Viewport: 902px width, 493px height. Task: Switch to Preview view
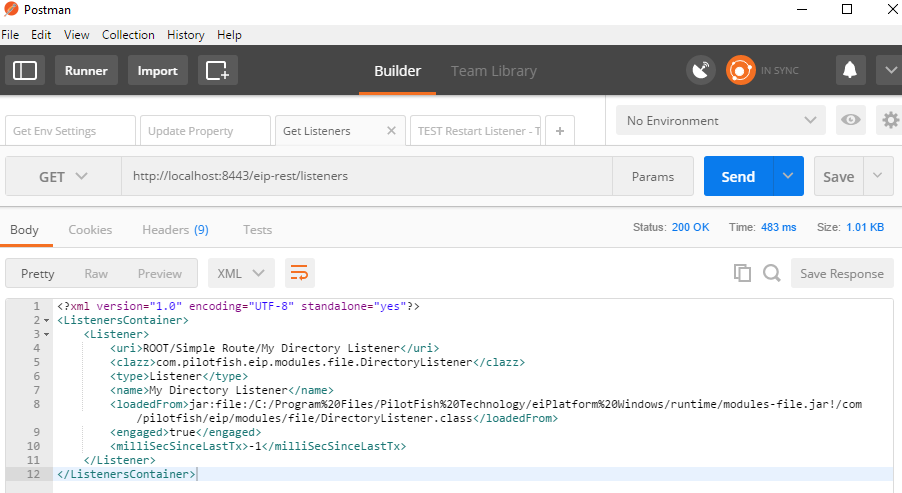159,274
